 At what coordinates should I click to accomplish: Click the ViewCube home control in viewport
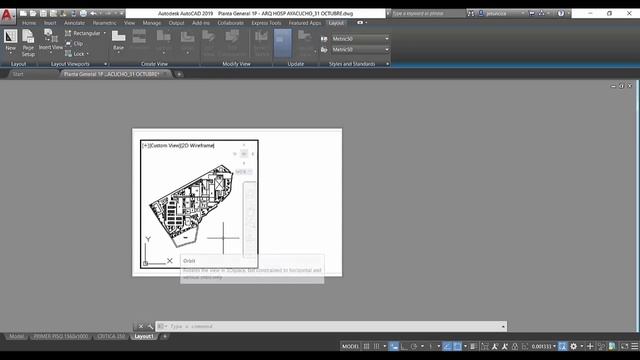pyautogui.click(x=244, y=154)
